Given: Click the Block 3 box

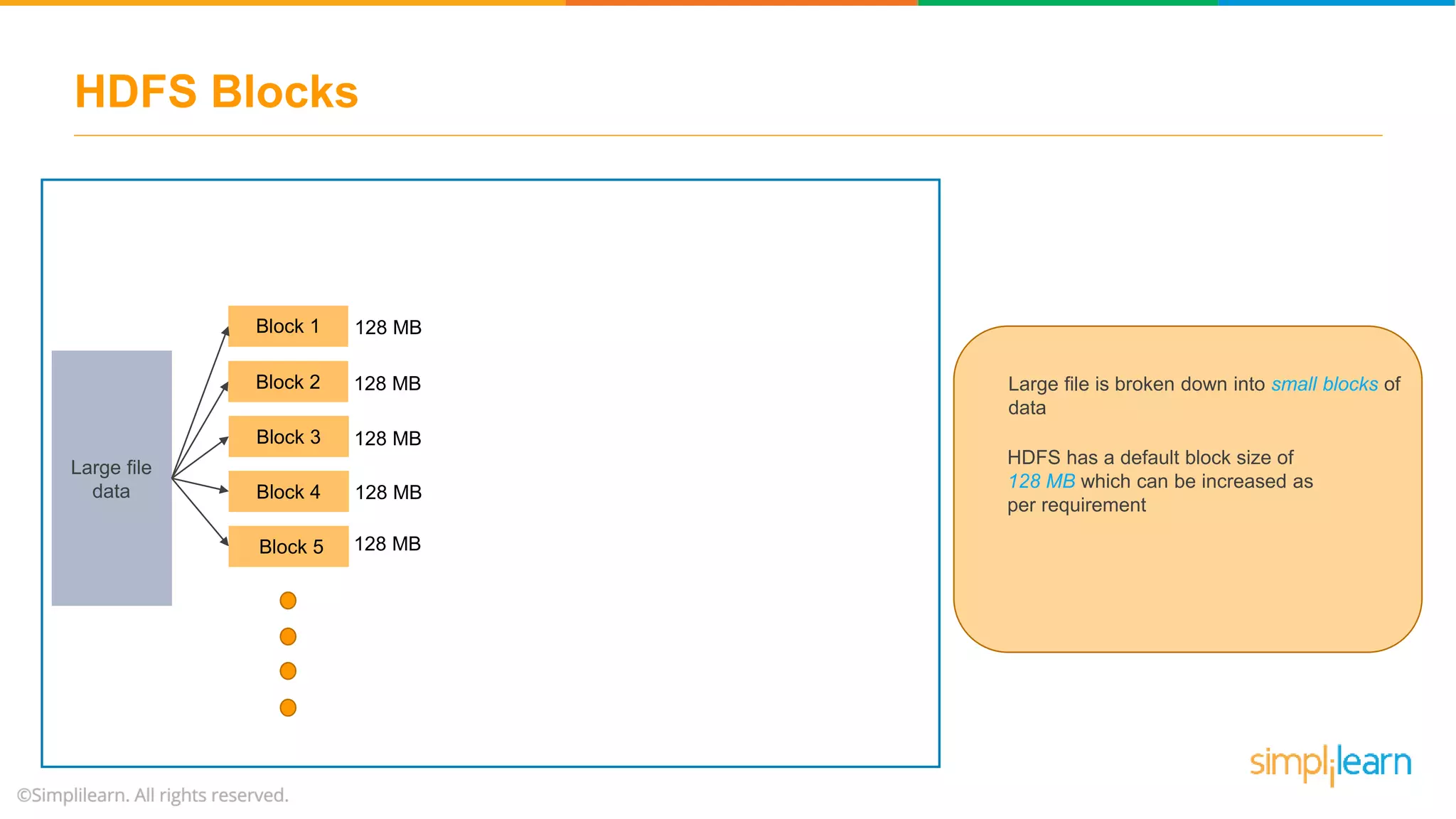Looking at the screenshot, I should point(288,437).
